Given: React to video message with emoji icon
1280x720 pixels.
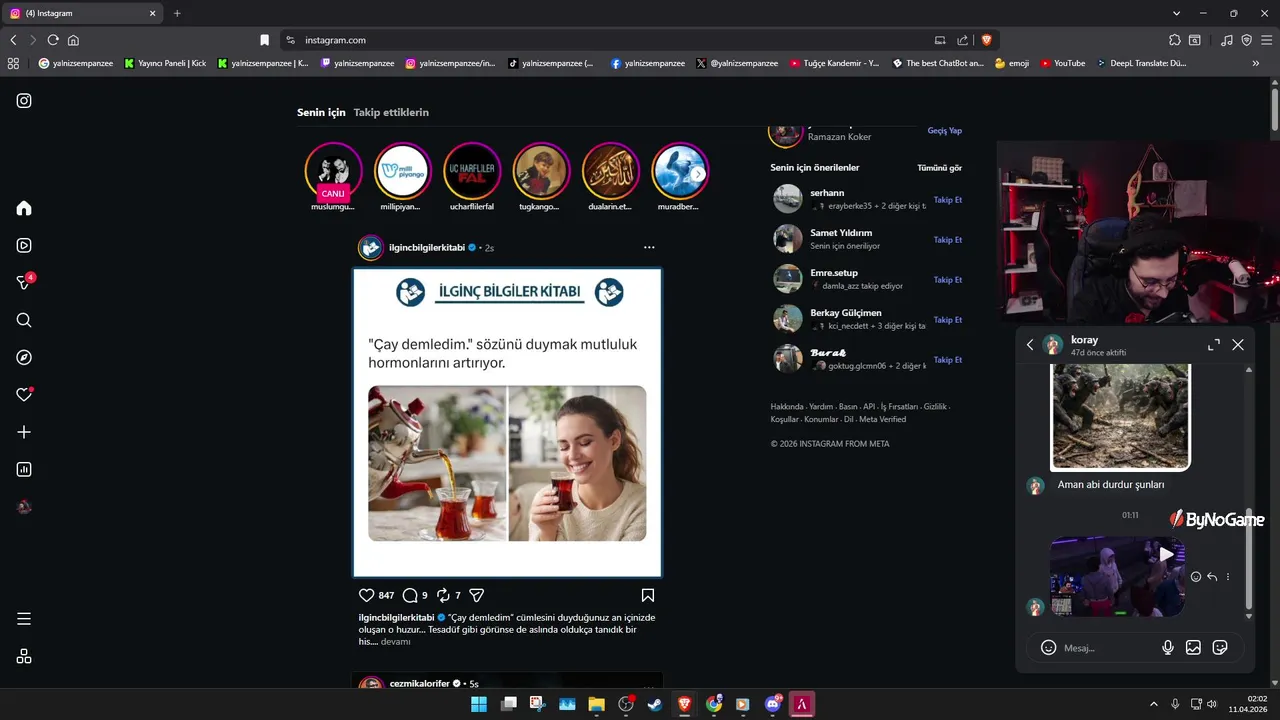Looking at the screenshot, I should point(1196,577).
